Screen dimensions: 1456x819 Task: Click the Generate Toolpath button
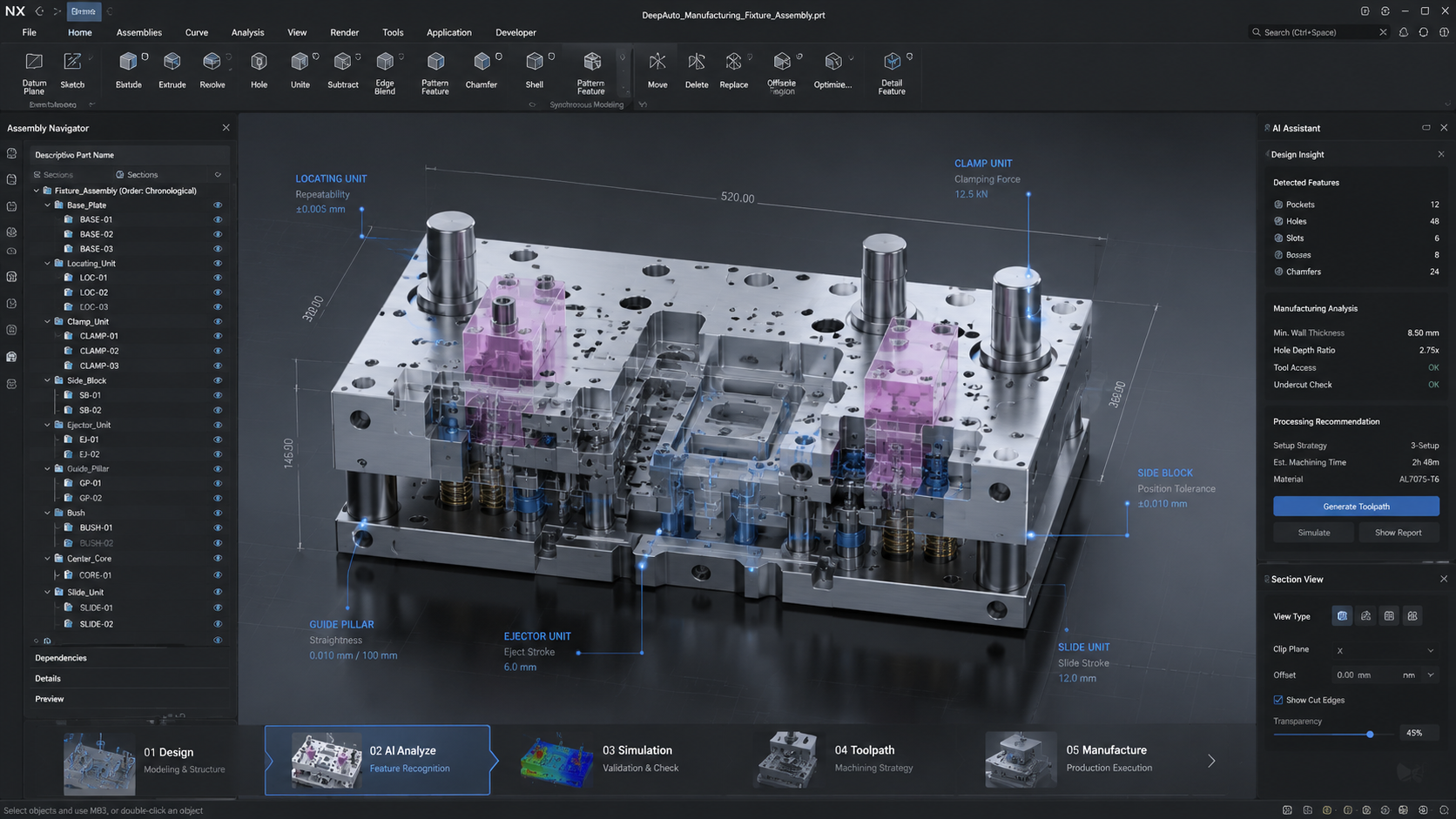1356,507
